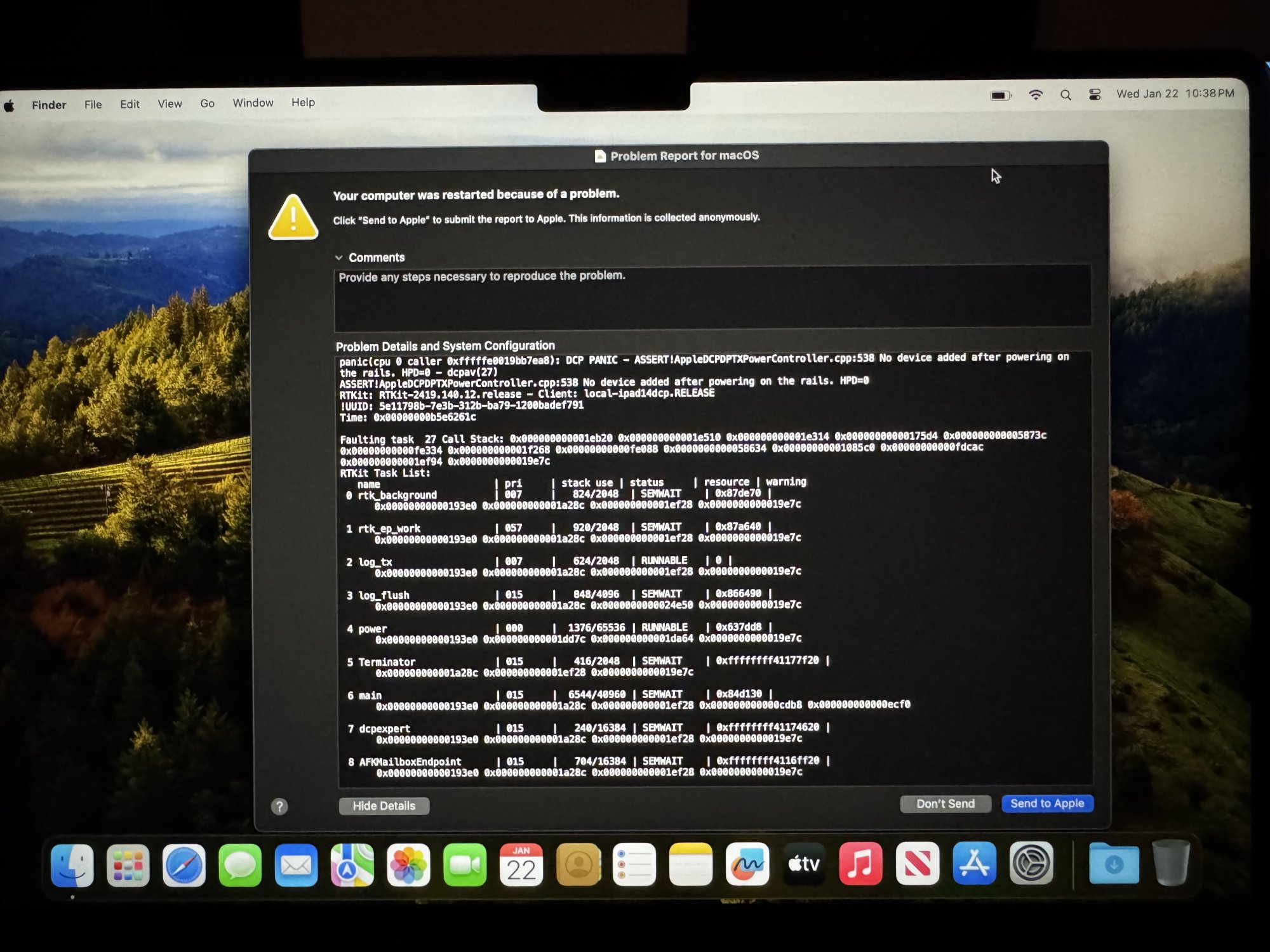Open Control Center in menu bar
The image size is (1270, 952).
coord(1095,95)
